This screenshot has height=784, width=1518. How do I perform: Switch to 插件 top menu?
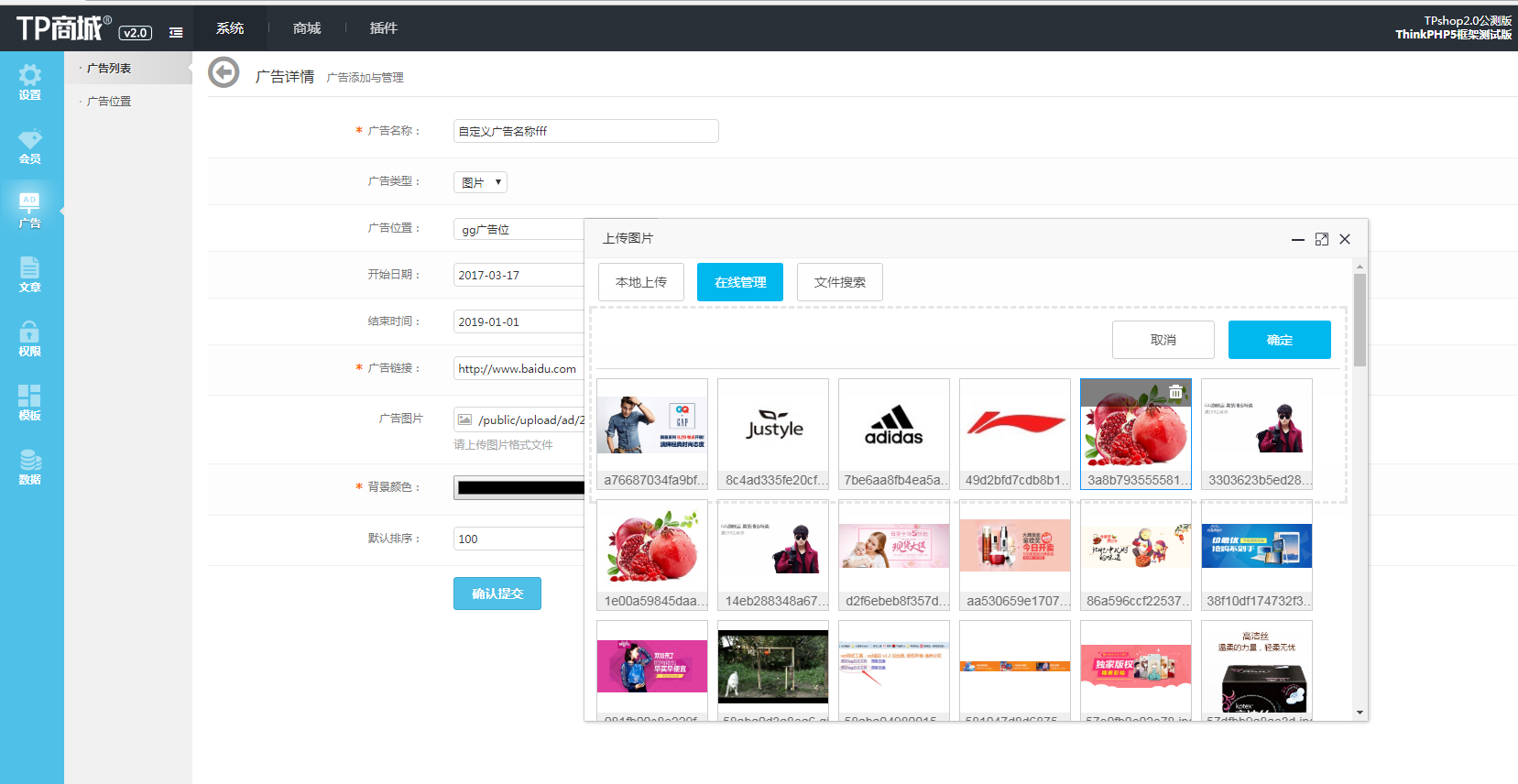point(383,28)
